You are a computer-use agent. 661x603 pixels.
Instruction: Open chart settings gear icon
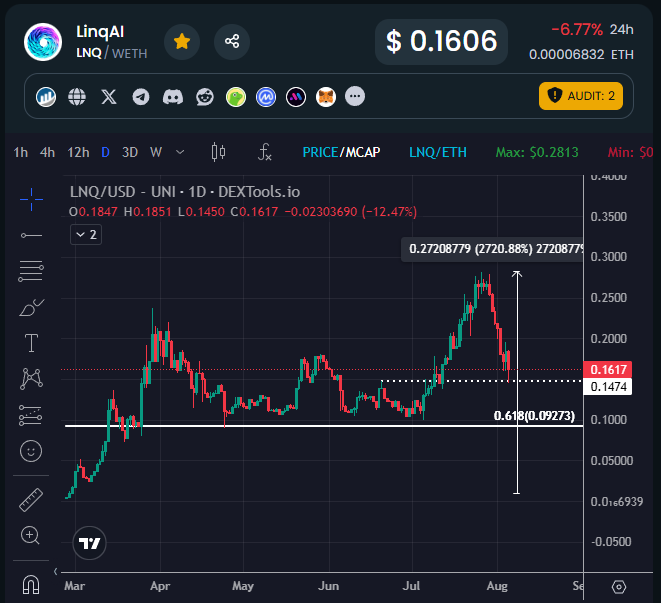click(x=618, y=587)
